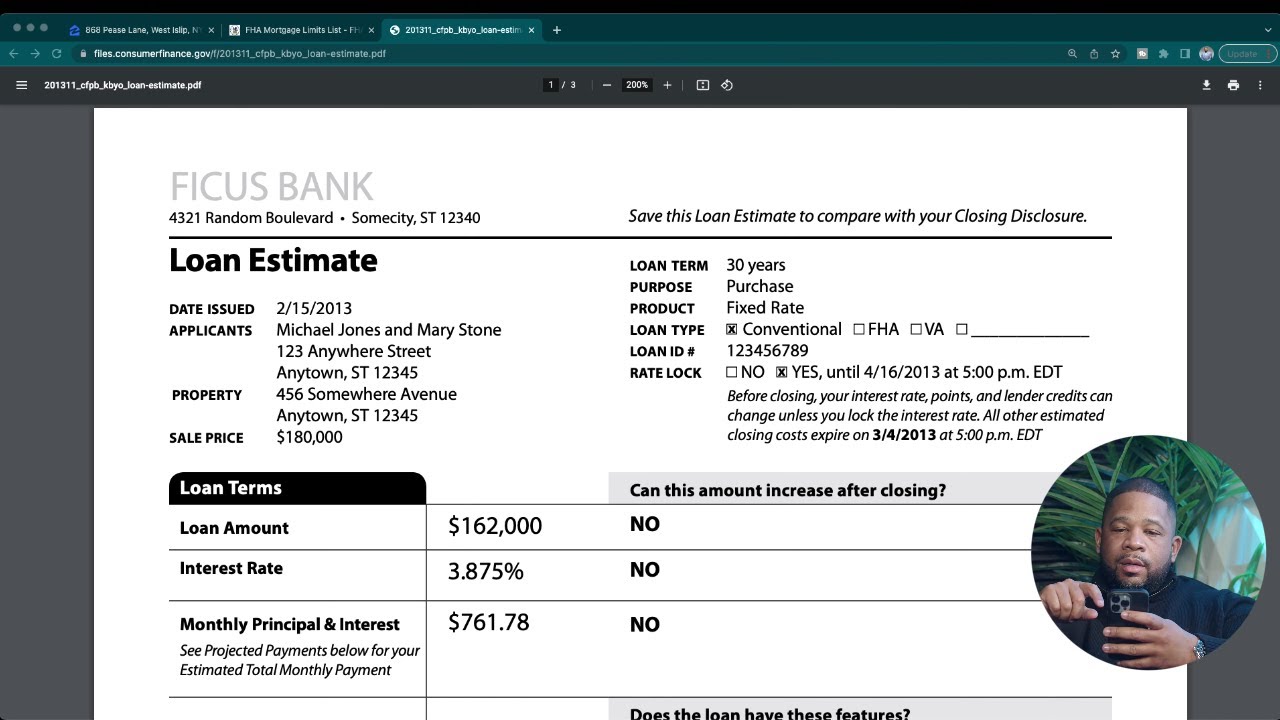Click the Loan Estimate title
Screen dimensions: 1280x720
click(273, 260)
